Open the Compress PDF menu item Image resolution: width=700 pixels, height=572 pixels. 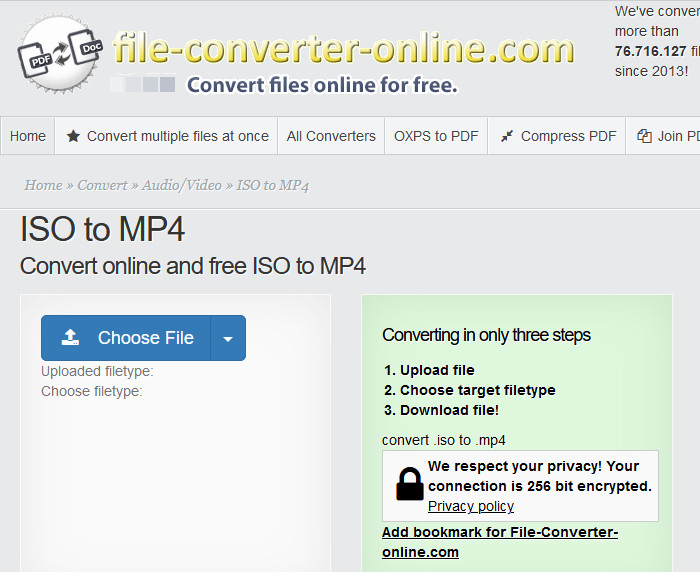click(x=557, y=136)
